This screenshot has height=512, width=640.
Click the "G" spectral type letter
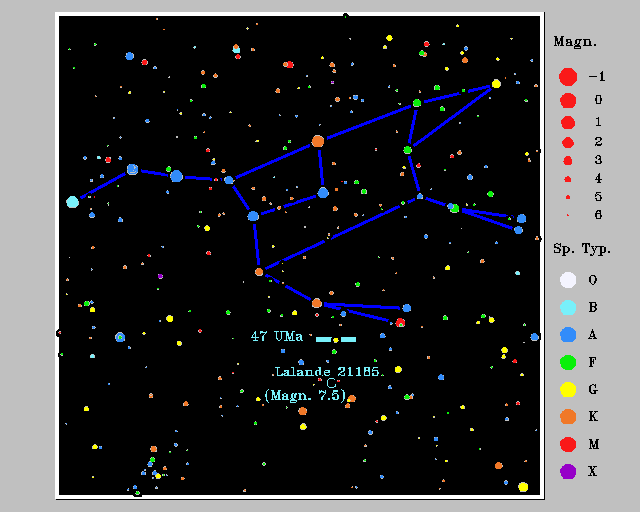pos(593,390)
